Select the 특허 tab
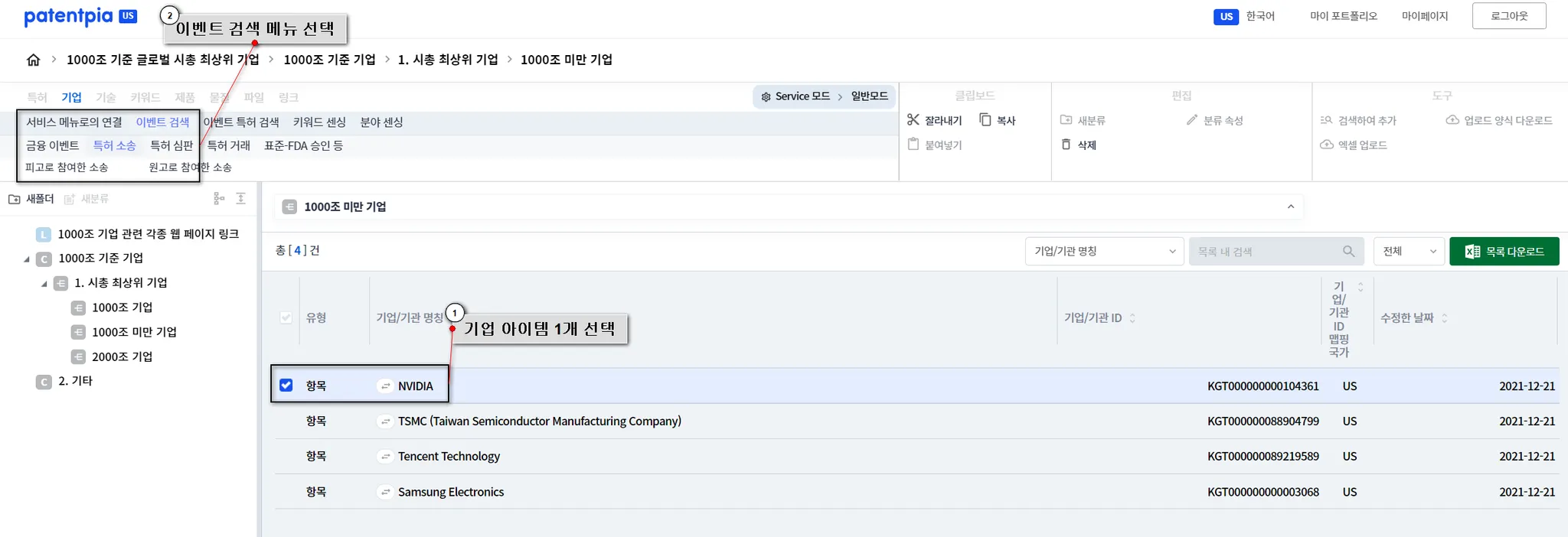The image size is (1568, 537). pos(37,97)
